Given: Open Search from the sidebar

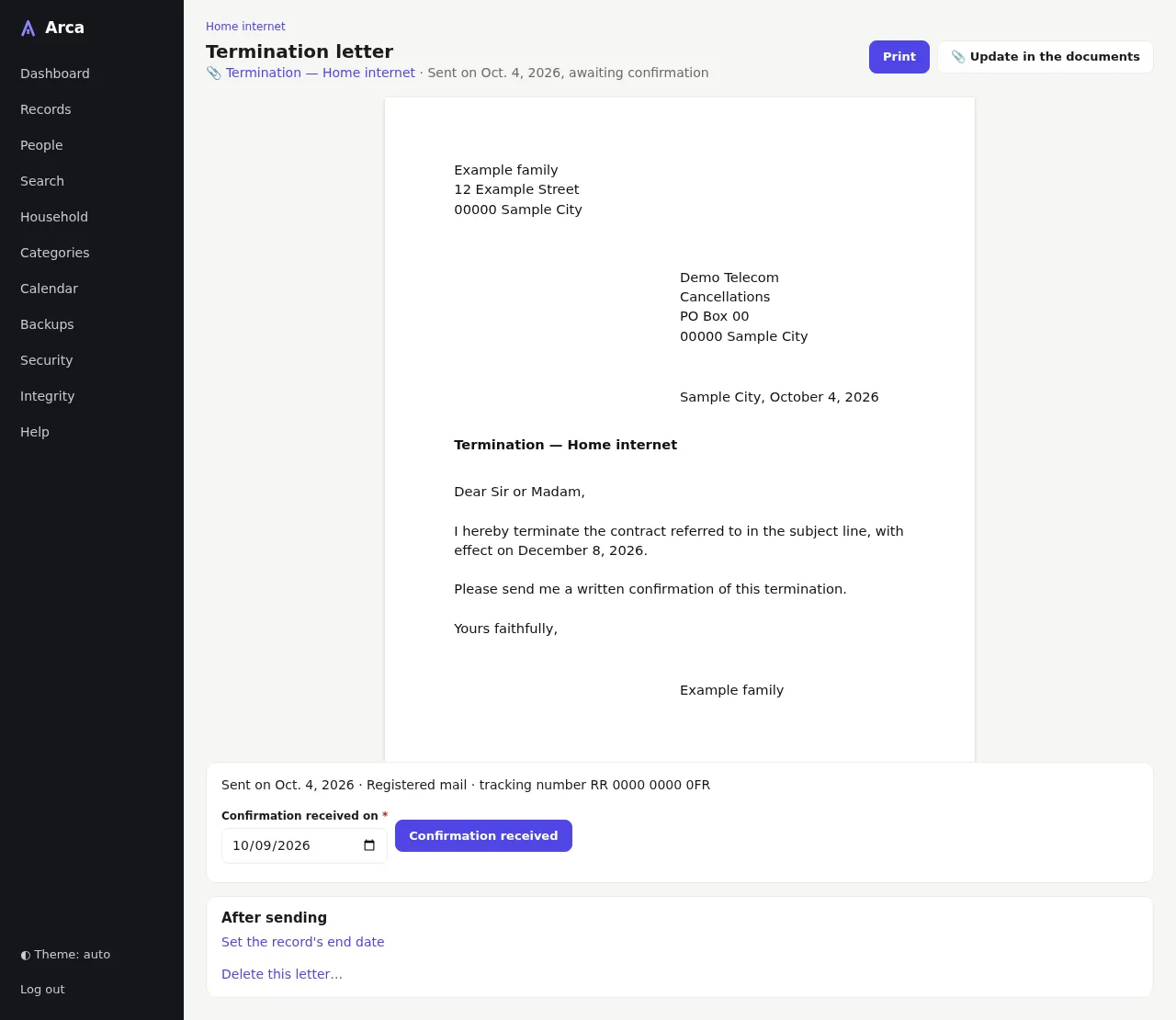Looking at the screenshot, I should click(42, 181).
